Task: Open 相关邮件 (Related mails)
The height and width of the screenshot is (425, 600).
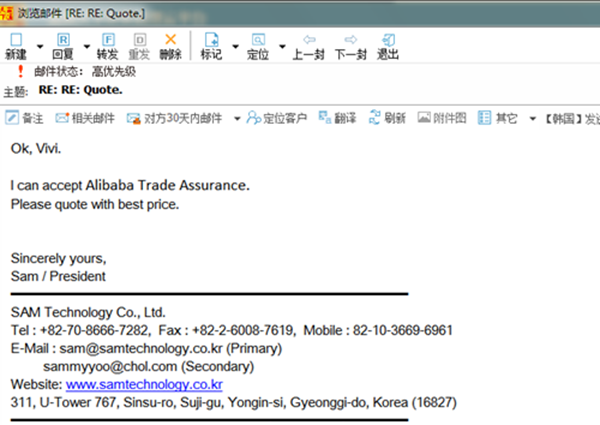Action: point(85,118)
